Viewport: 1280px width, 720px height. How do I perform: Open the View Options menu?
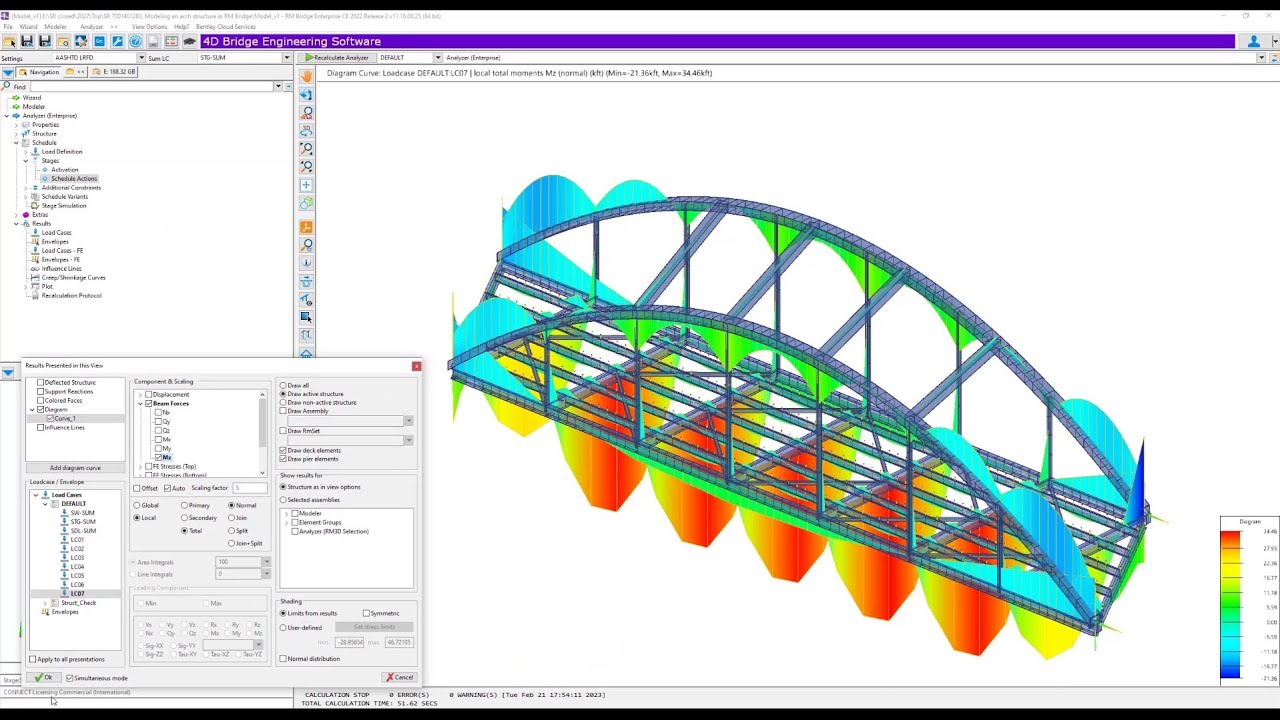(149, 27)
